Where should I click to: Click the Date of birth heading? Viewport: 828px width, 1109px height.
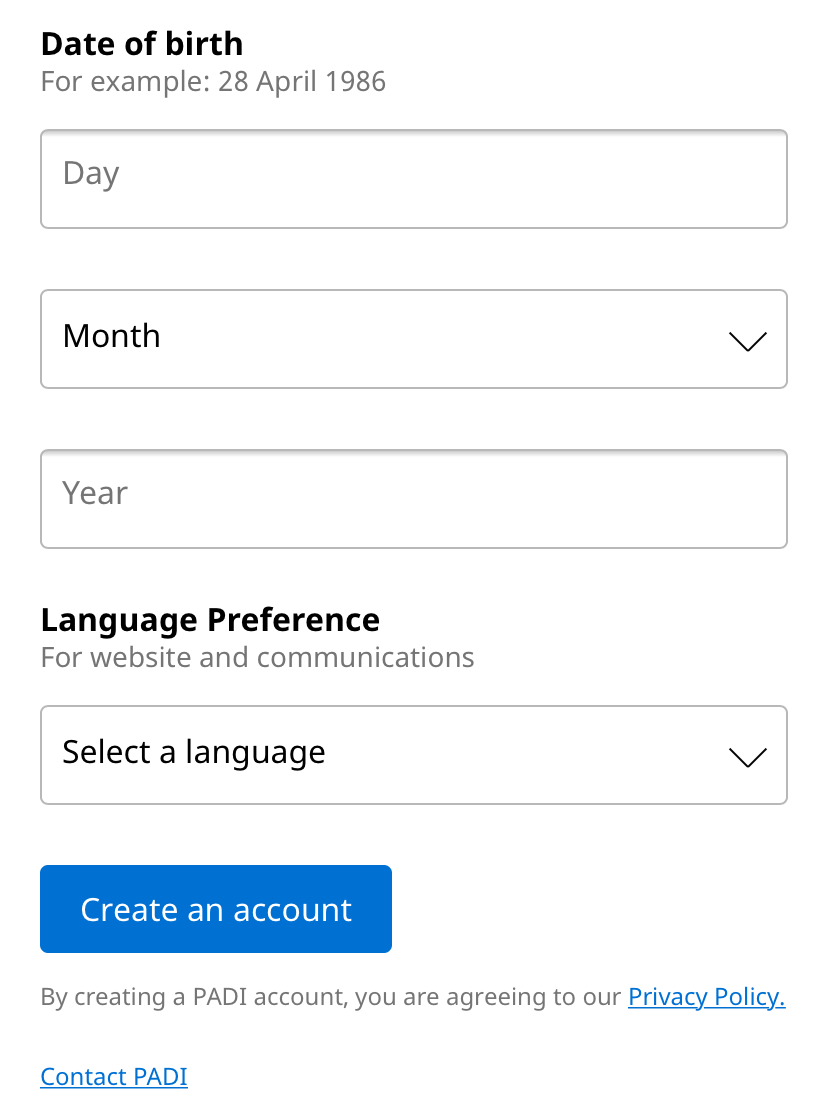click(x=142, y=44)
